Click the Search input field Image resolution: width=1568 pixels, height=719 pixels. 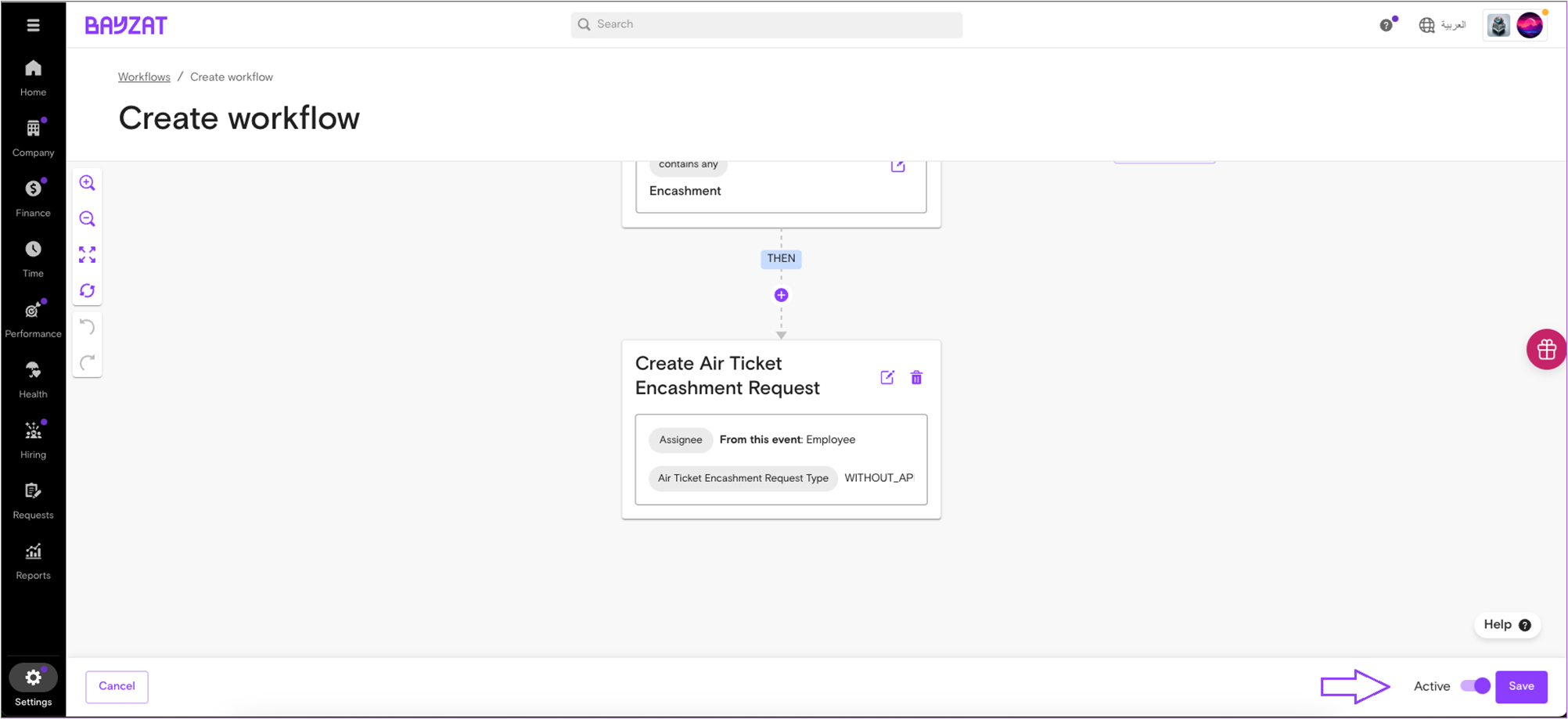tap(767, 24)
